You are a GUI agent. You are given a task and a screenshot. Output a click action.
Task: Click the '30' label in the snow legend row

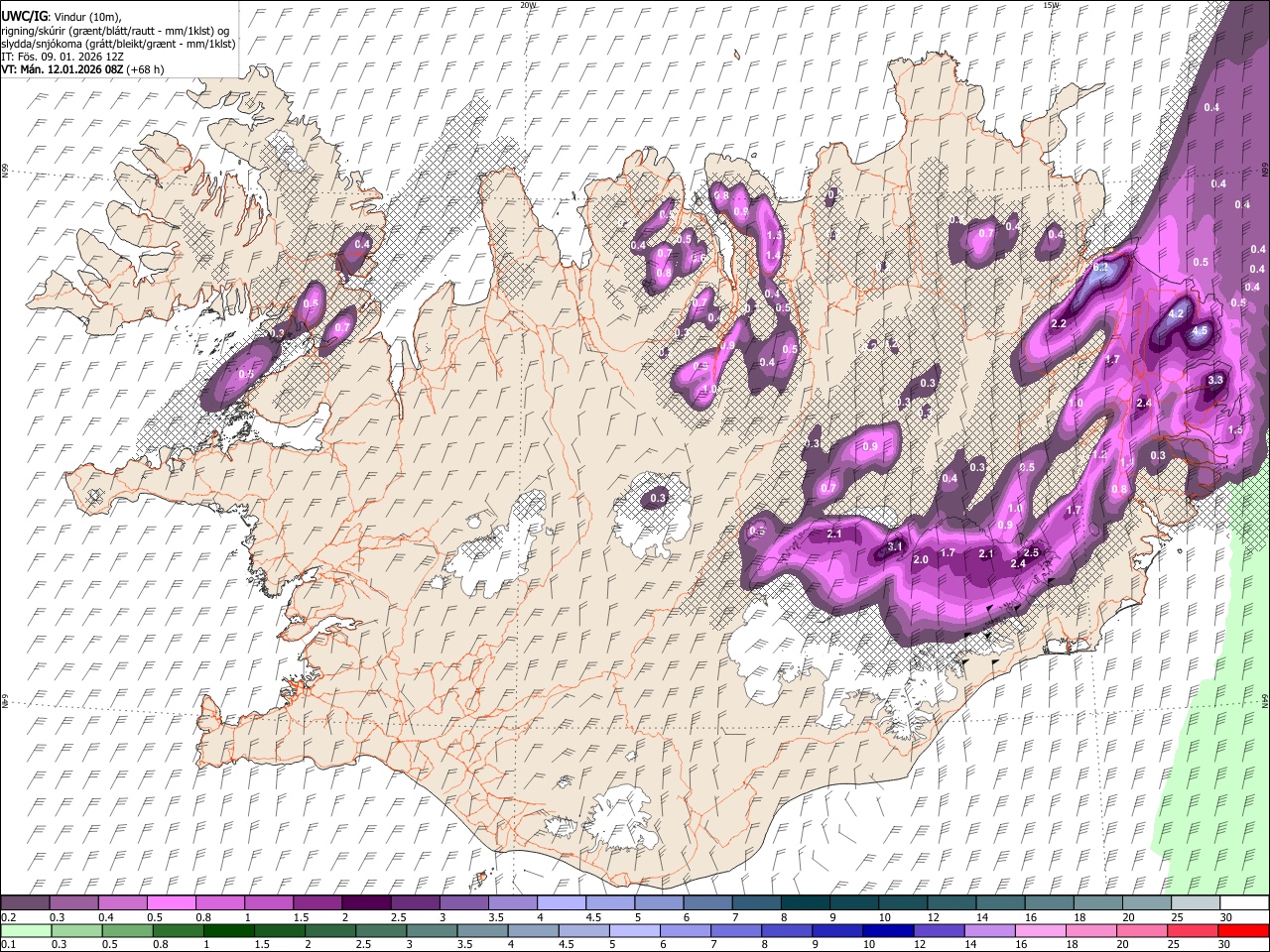pyautogui.click(x=1226, y=917)
